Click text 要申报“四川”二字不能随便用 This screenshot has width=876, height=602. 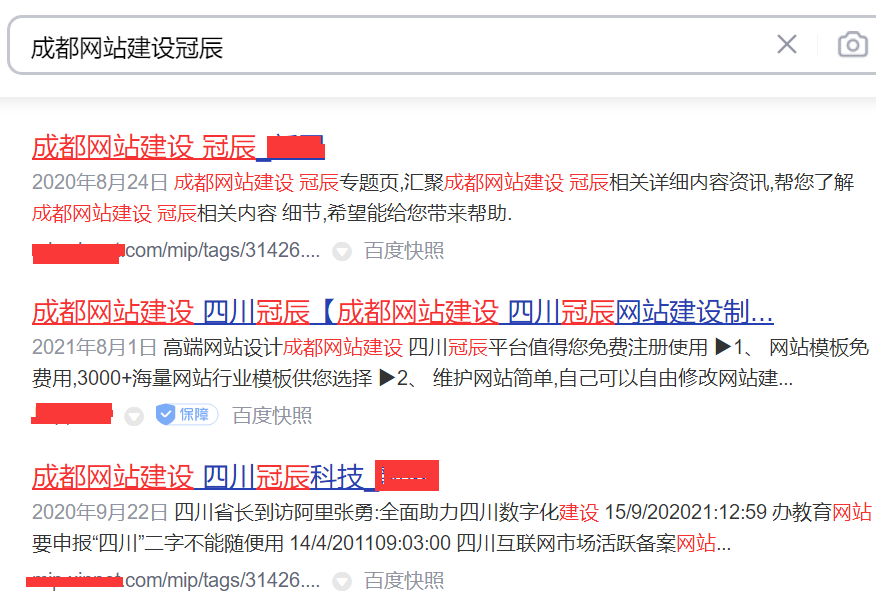[158, 543]
